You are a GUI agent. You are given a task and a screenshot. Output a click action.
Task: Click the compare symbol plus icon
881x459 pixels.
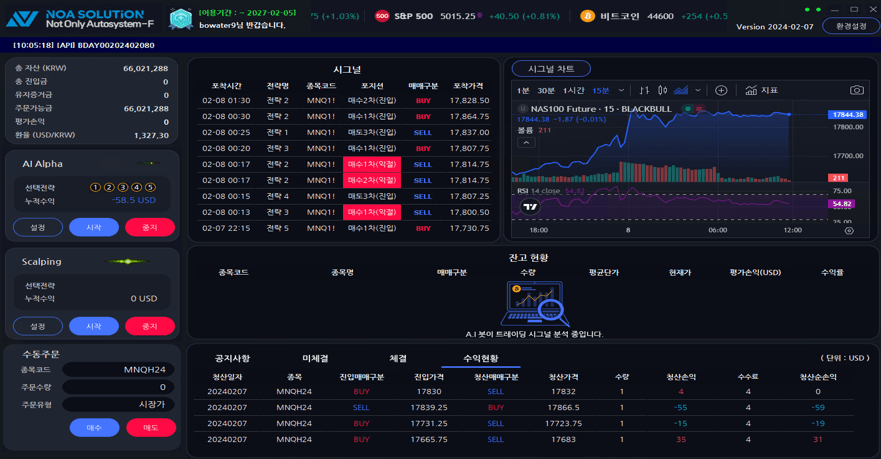[721, 90]
